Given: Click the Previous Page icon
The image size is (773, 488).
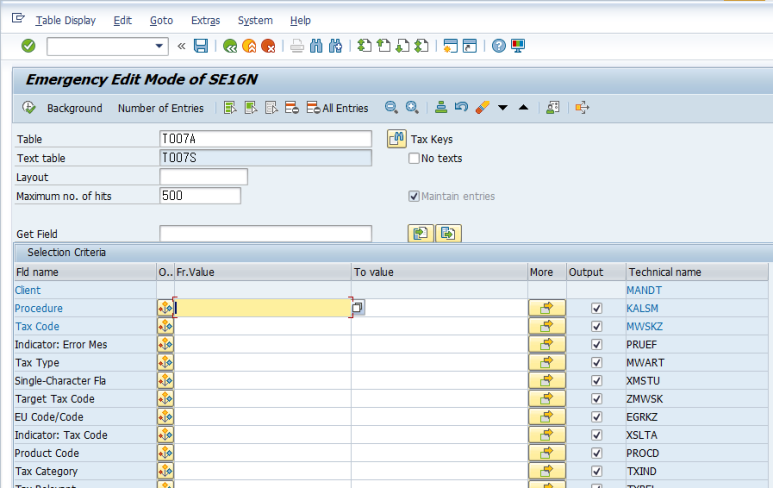Looking at the screenshot, I should (383, 46).
